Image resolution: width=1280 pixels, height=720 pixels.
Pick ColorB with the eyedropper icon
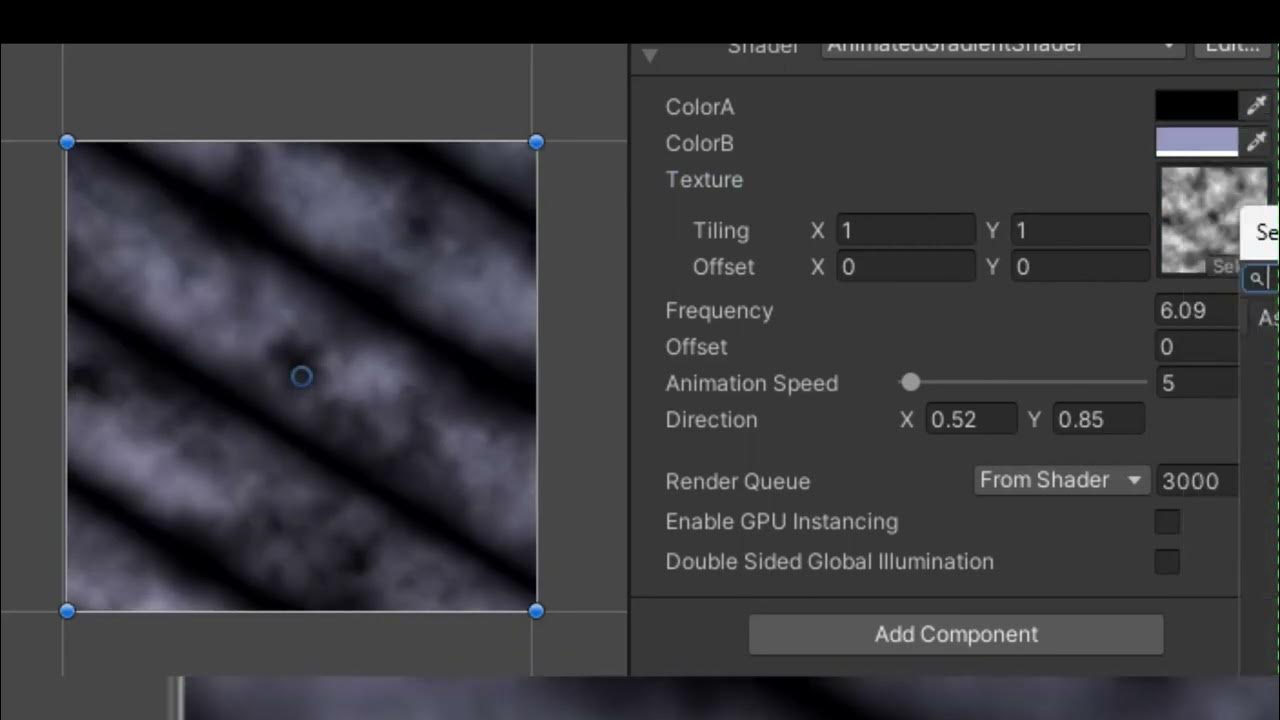(1256, 142)
